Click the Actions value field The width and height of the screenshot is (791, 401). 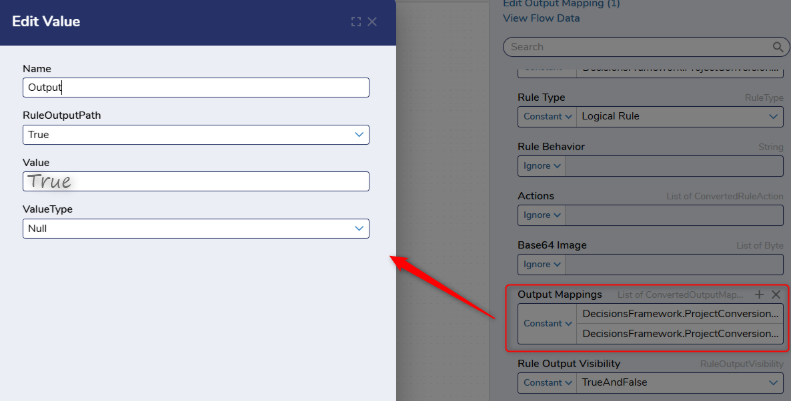click(674, 215)
